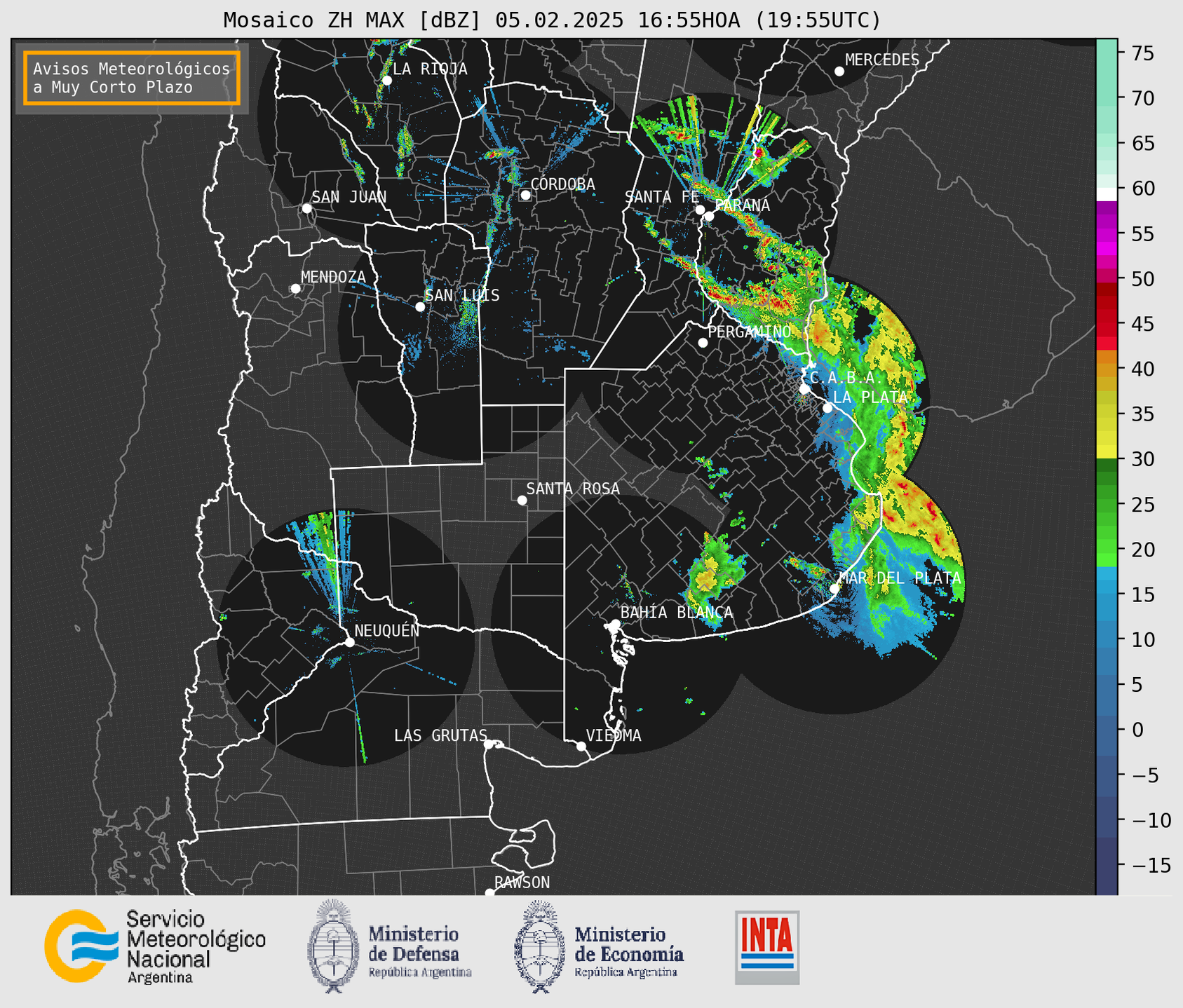Click the Córdoba city marker

[525, 195]
